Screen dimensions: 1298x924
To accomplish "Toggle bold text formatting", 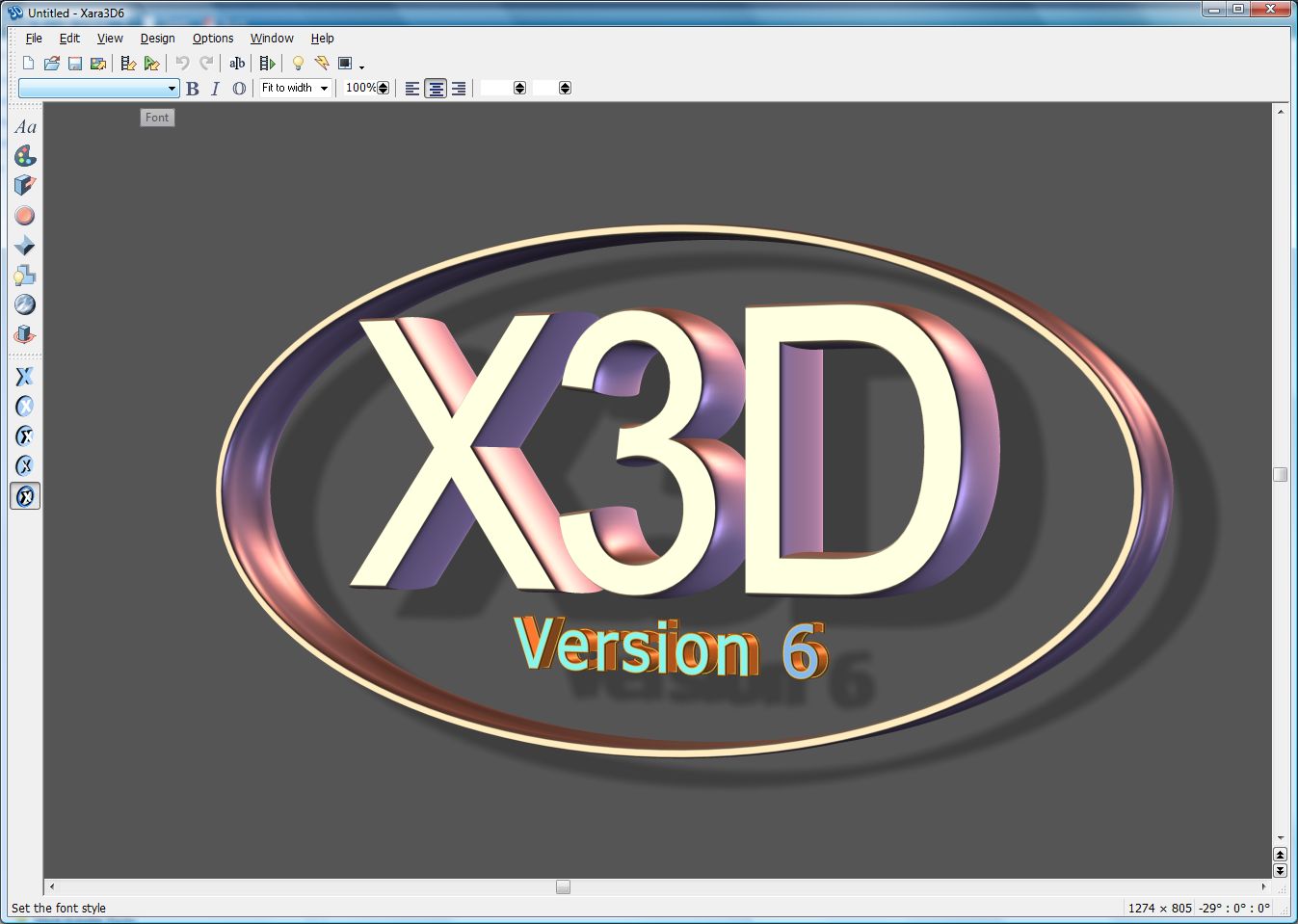I will coord(190,88).
